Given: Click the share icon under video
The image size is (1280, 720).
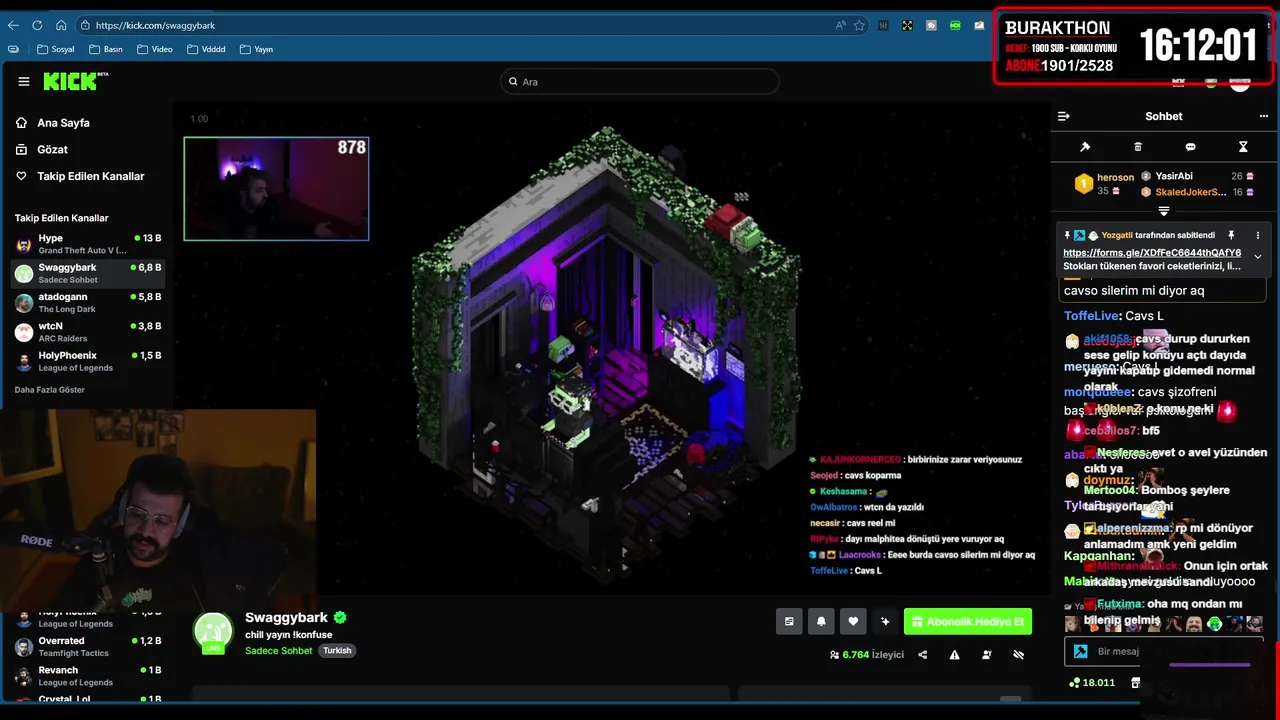Looking at the screenshot, I should [x=923, y=655].
